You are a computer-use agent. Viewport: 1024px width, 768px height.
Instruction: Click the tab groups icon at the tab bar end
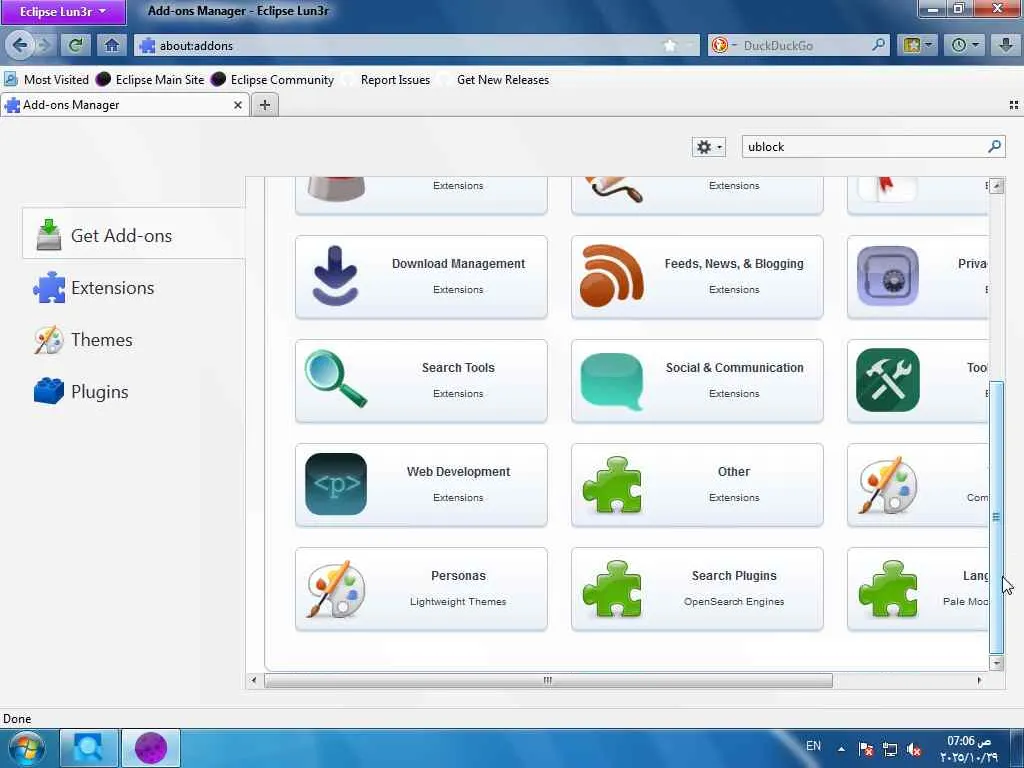click(x=1014, y=104)
